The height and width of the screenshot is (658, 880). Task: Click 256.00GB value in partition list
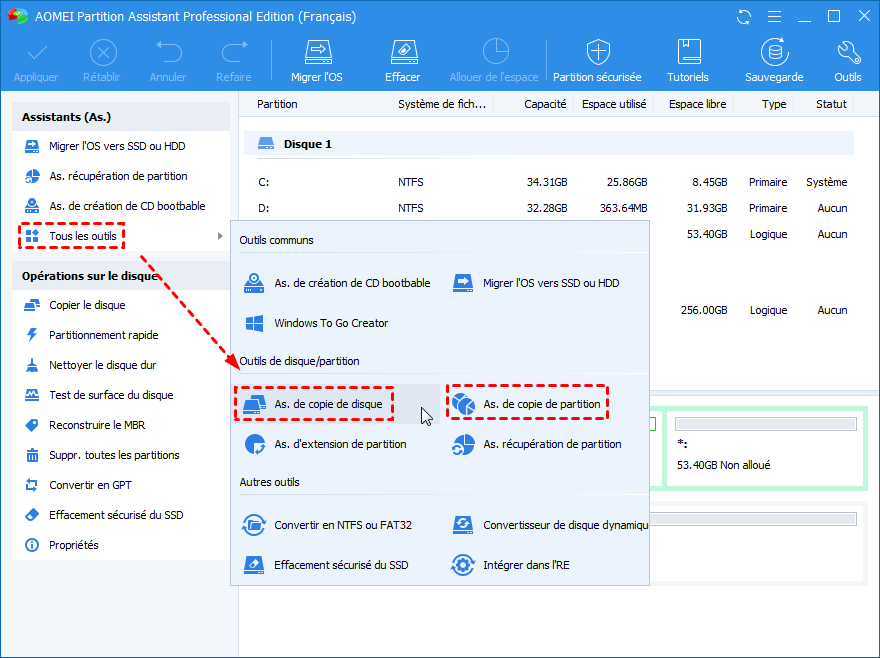(704, 310)
